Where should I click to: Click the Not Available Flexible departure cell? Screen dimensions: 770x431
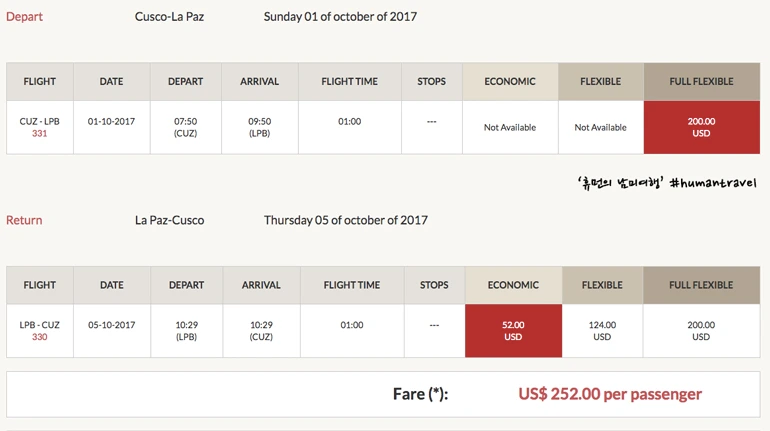tap(600, 128)
